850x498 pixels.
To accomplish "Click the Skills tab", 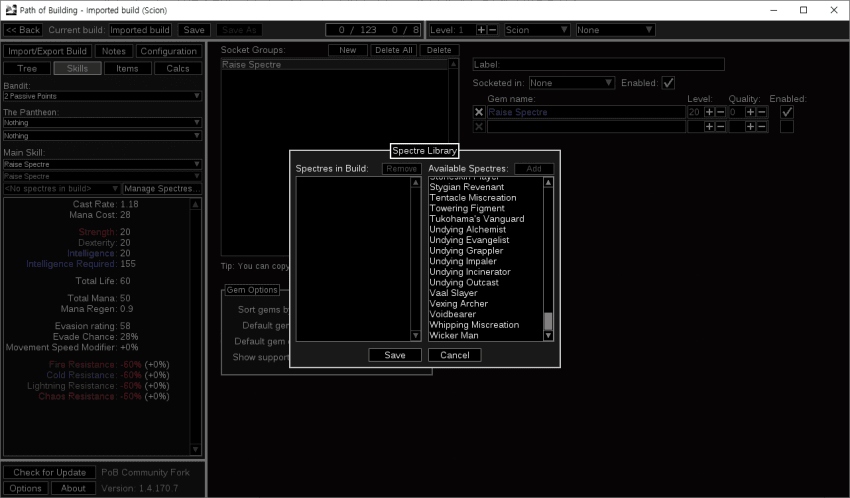I will point(77,68).
